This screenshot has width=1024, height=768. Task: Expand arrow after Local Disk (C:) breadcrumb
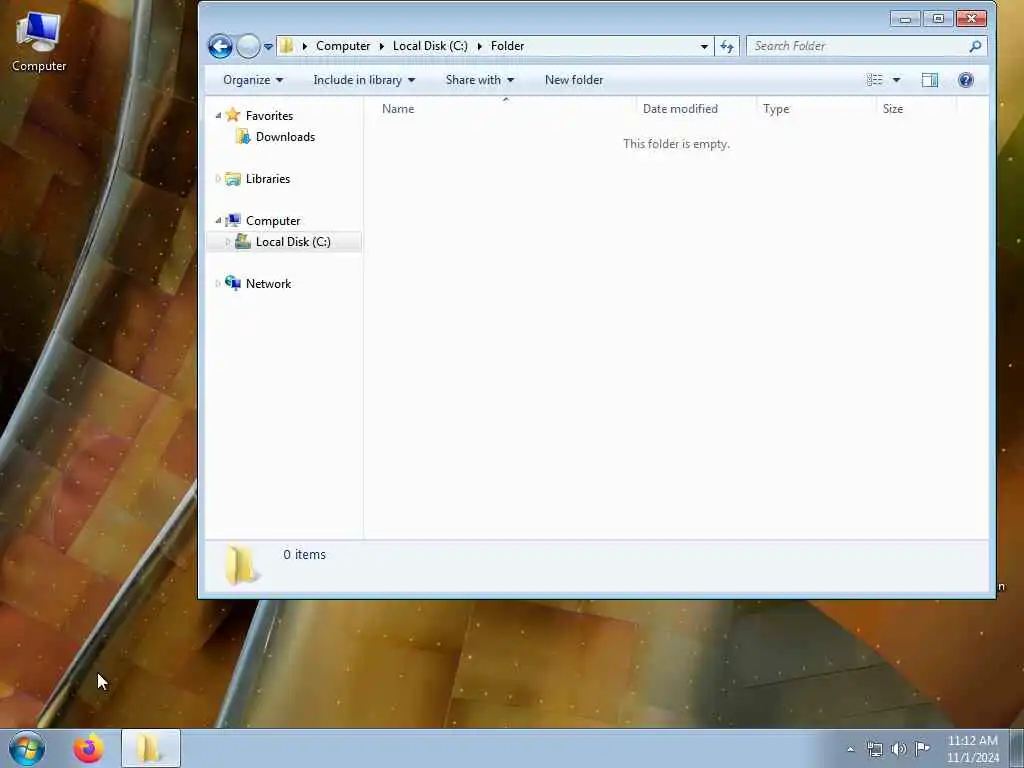[x=479, y=46]
